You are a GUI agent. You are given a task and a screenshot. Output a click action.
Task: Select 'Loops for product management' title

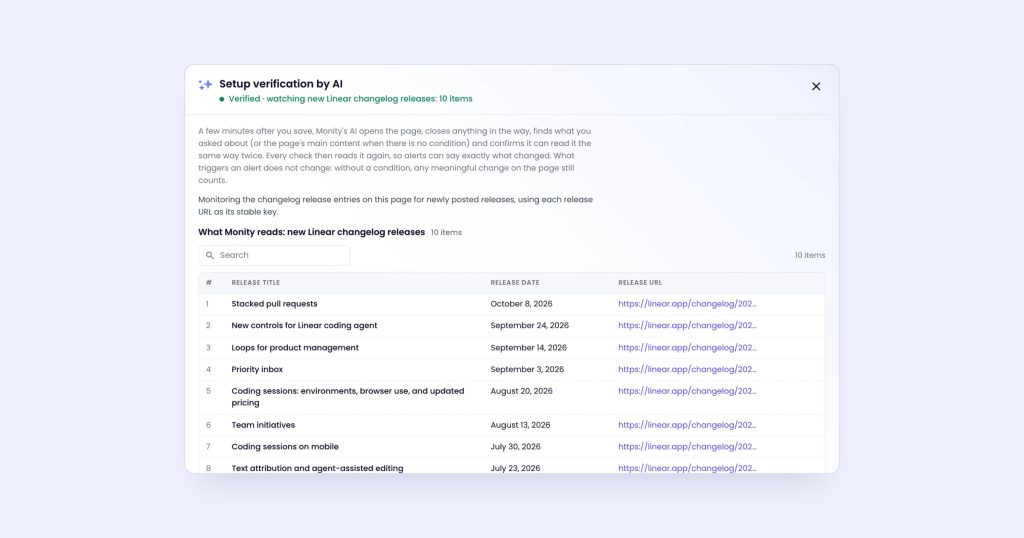tap(295, 347)
